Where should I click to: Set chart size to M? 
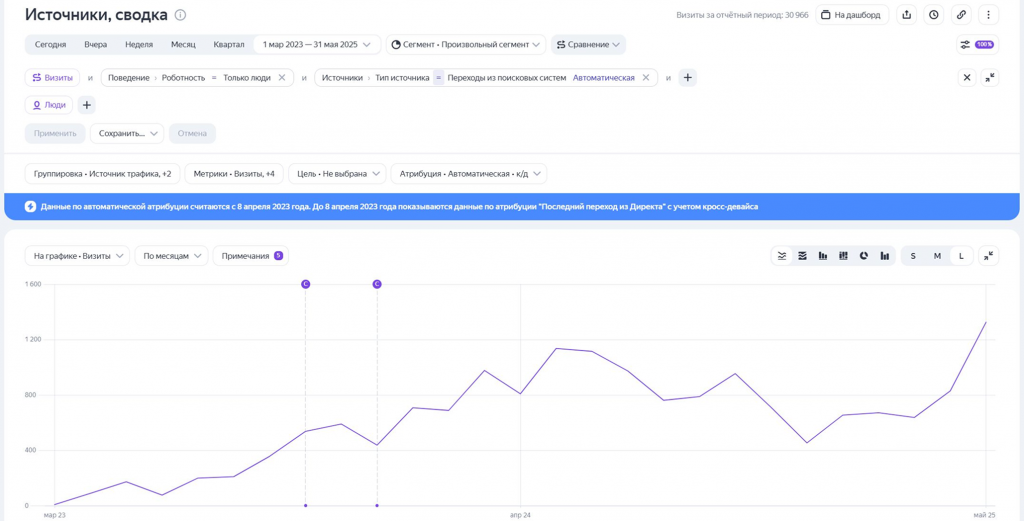pyautogui.click(x=937, y=256)
